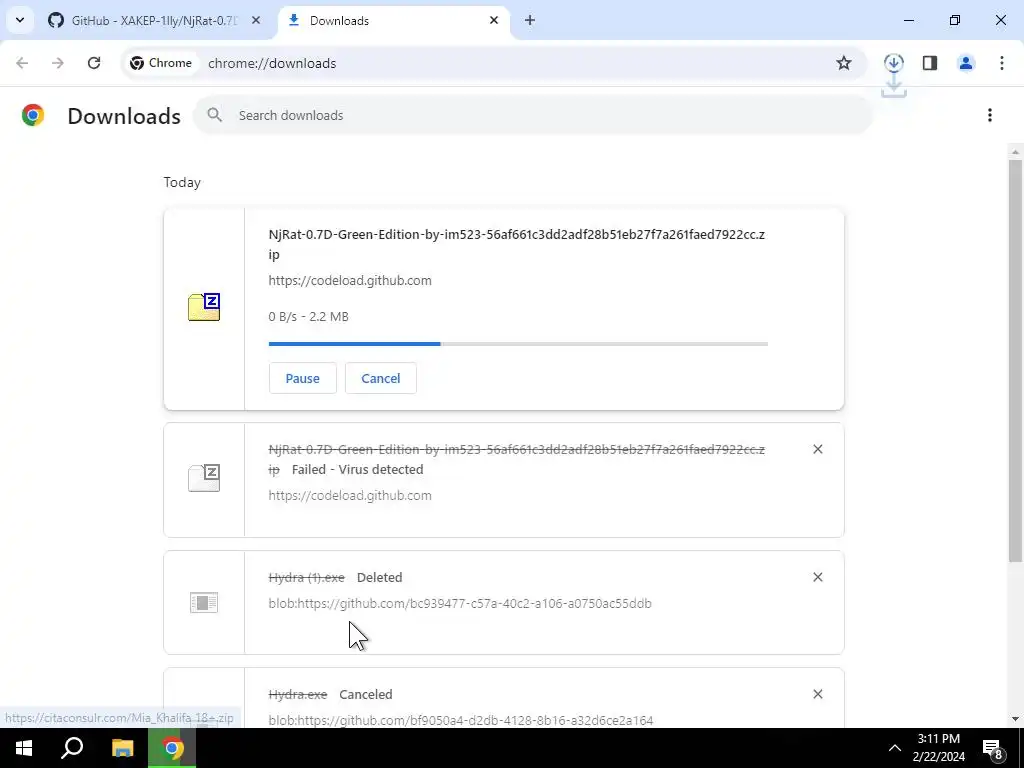Screen dimensions: 1024x768
Task: Click the zip file icon of the active download
Action: (x=204, y=307)
